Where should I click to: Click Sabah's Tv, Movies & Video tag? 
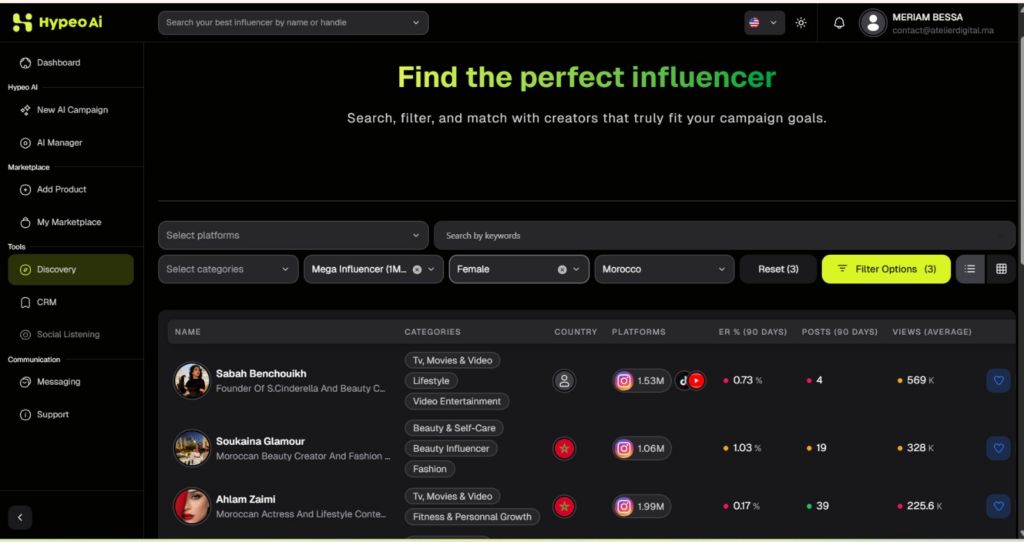tap(453, 360)
